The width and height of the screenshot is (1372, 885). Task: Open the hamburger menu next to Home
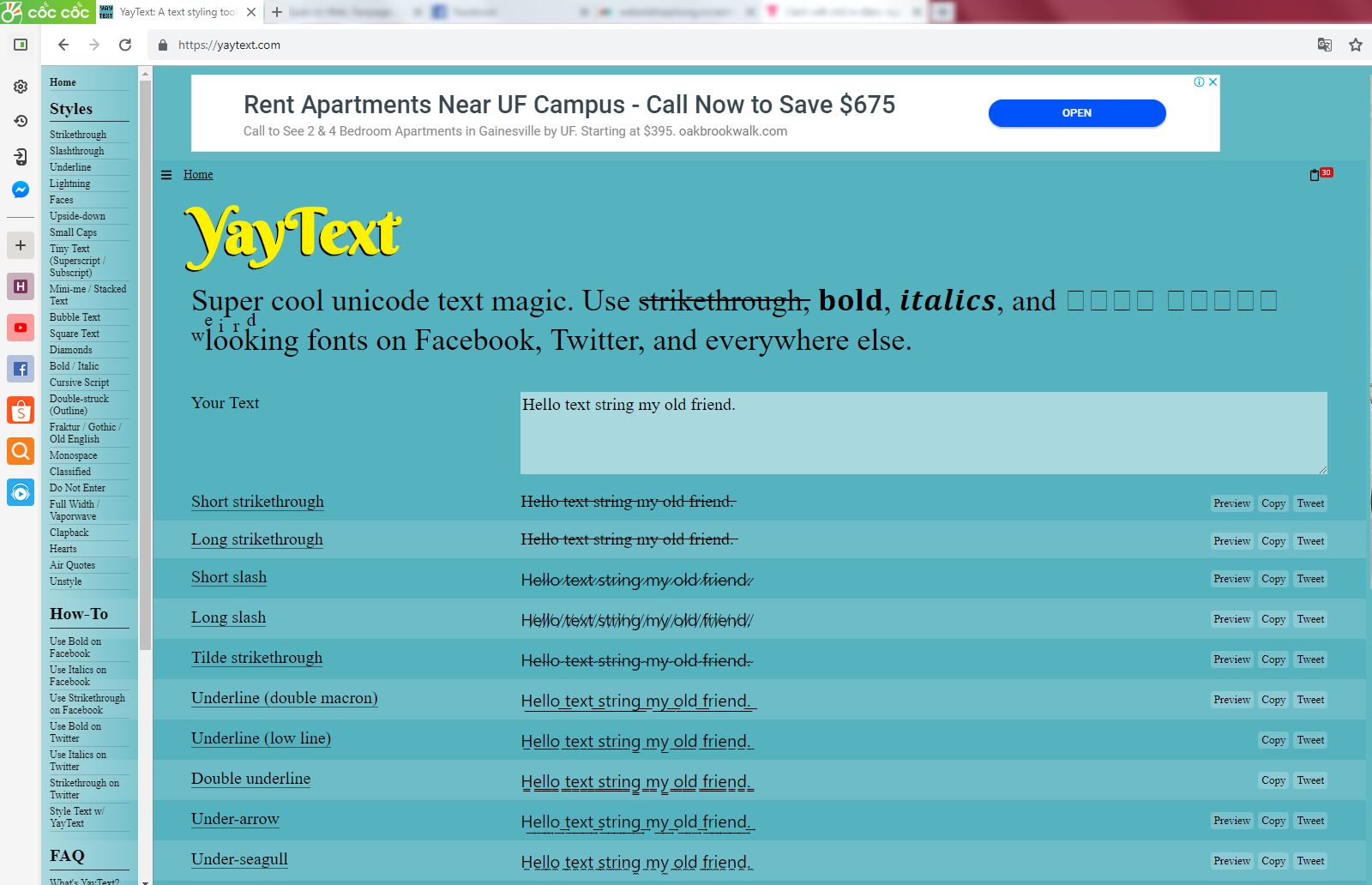(x=166, y=175)
